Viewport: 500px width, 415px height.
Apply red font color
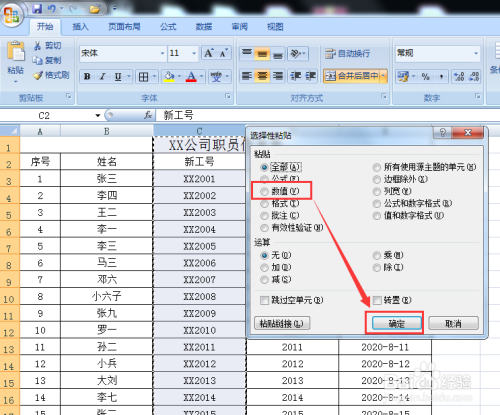[191, 77]
